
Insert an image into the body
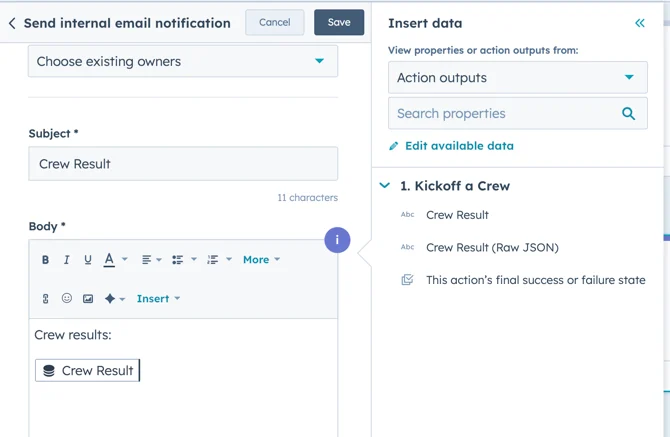point(88,299)
